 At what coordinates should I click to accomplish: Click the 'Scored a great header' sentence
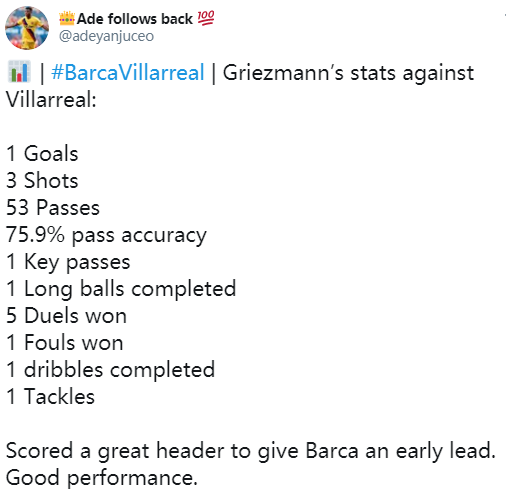click(251, 451)
